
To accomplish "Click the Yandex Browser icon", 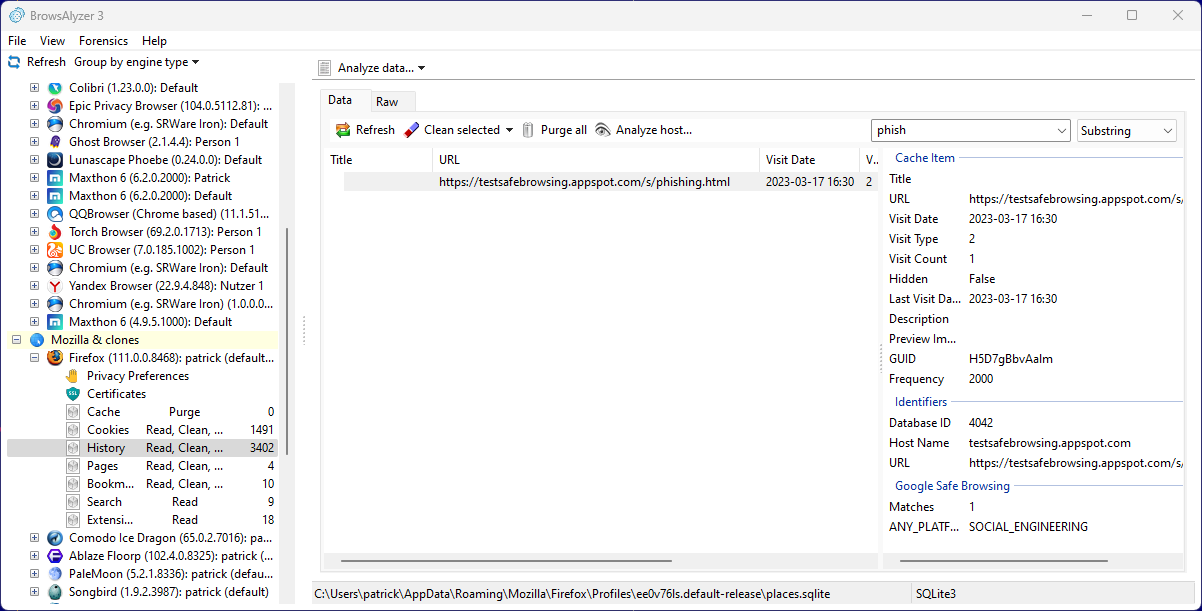I will tap(55, 286).
